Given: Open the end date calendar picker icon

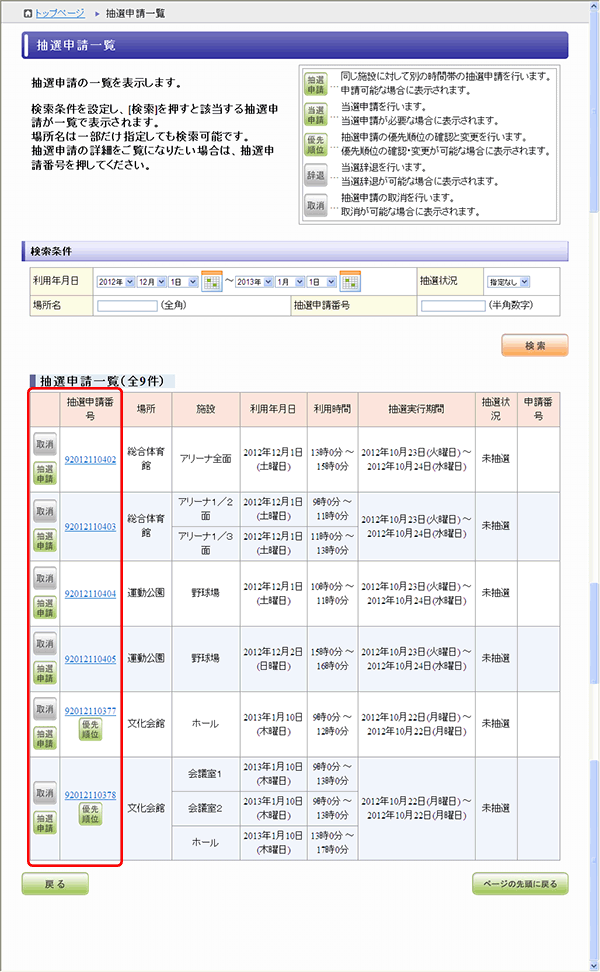Looking at the screenshot, I should (x=350, y=282).
